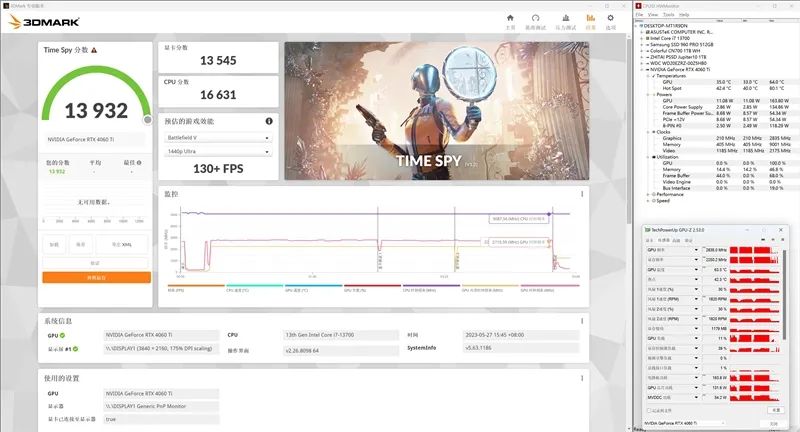Image resolution: width=800 pixels, height=432 pixels.
Task: Select the Video Engine utilization row
Action: pos(677,182)
